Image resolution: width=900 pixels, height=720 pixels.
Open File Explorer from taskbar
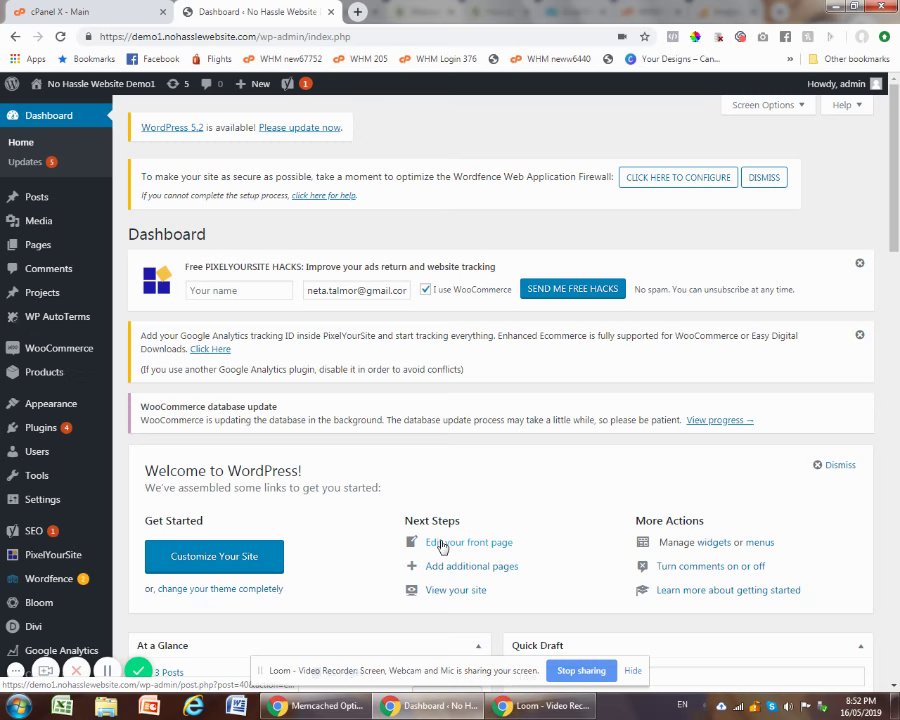pyautogui.click(x=106, y=706)
